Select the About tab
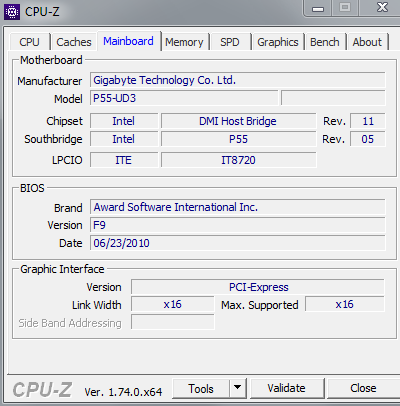400x406 pixels. point(367,42)
